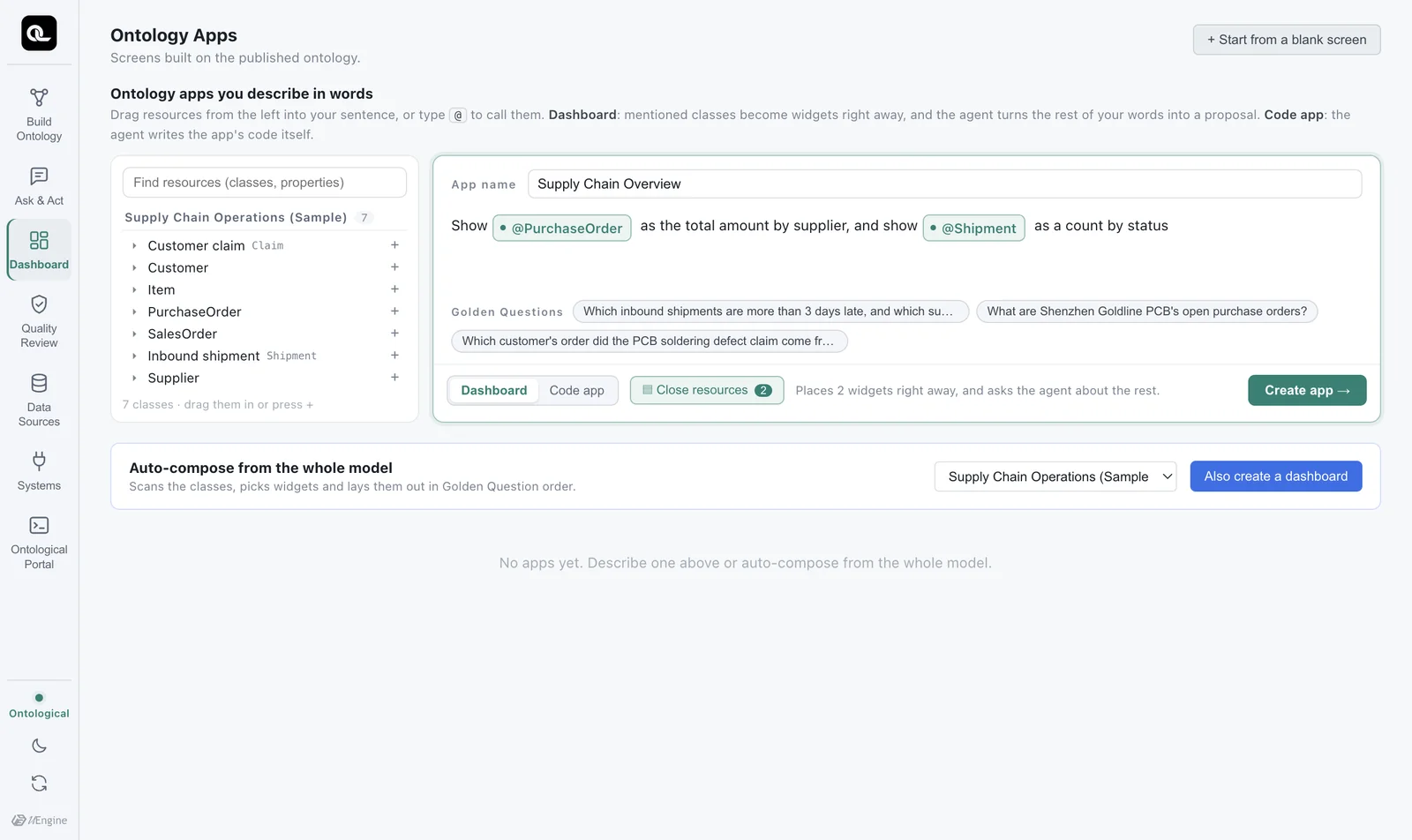Viewport: 1412px width, 840px height.
Task: Add SalesOrder with plus icon
Action: coord(394,334)
